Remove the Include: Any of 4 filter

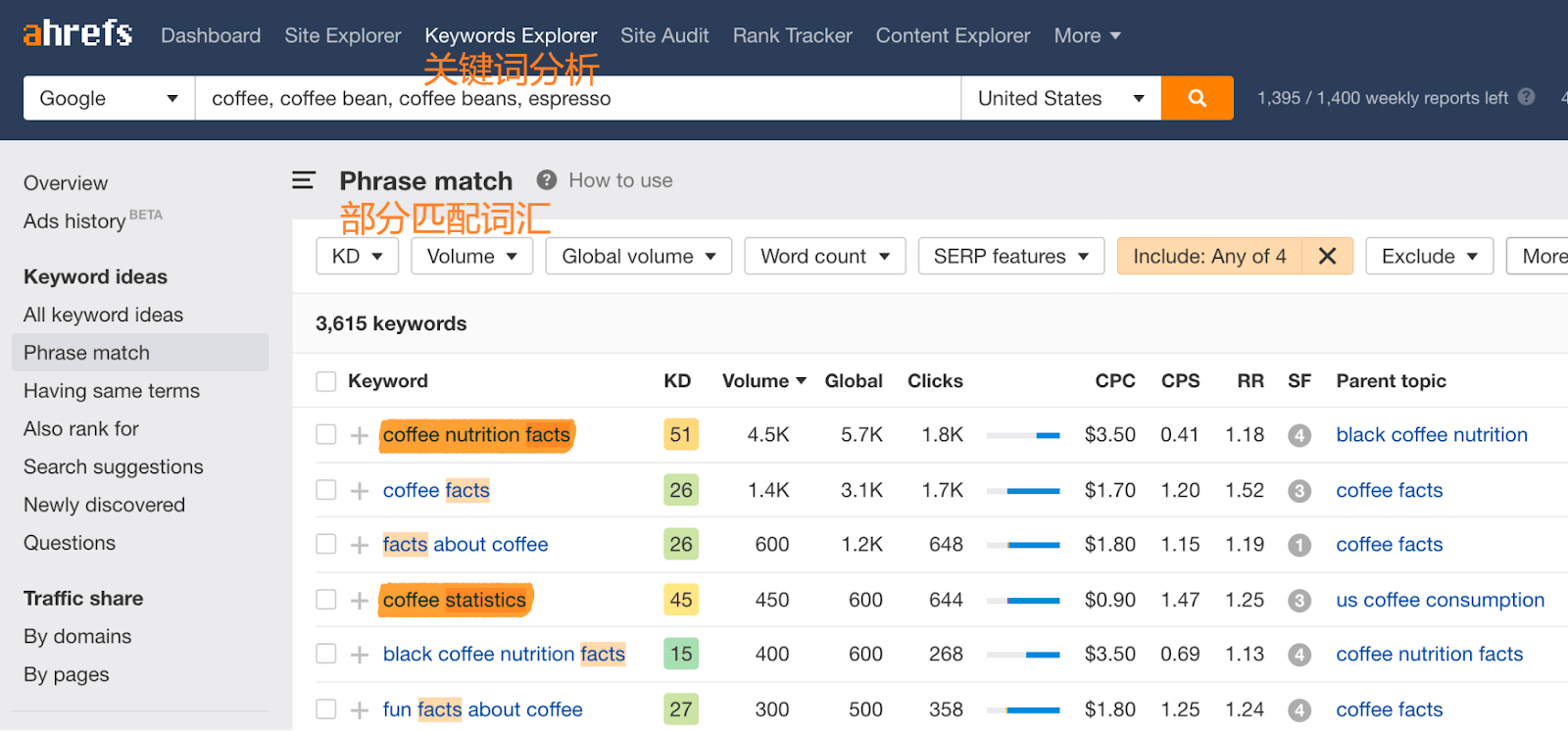(x=1327, y=256)
